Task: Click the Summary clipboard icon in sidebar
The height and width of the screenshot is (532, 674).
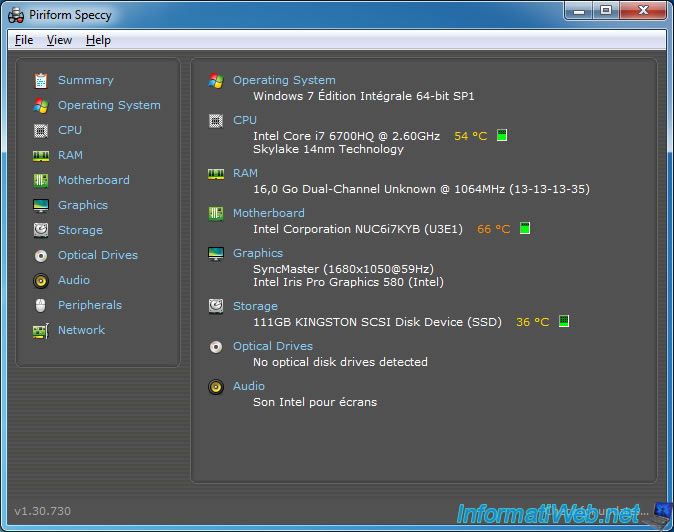Action: (x=41, y=80)
